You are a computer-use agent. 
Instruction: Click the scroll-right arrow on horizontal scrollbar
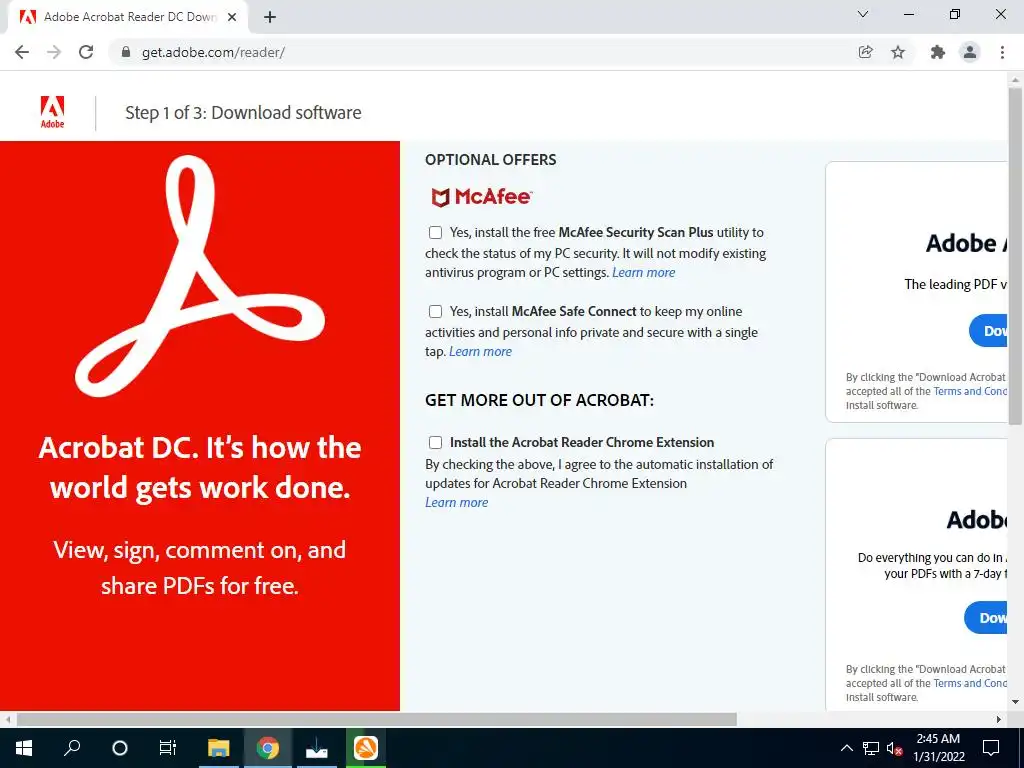(x=999, y=720)
